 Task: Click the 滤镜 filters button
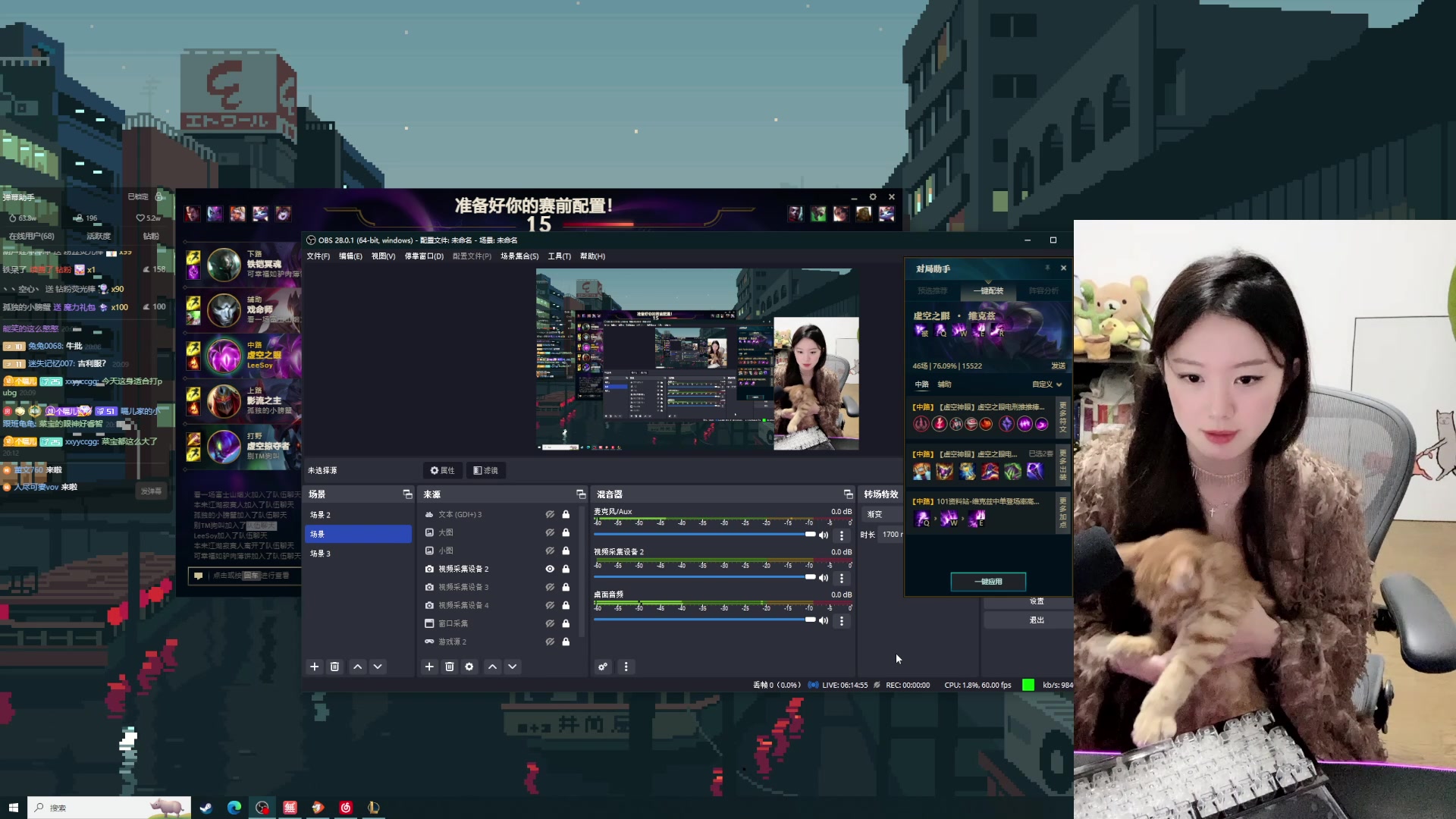(x=485, y=470)
